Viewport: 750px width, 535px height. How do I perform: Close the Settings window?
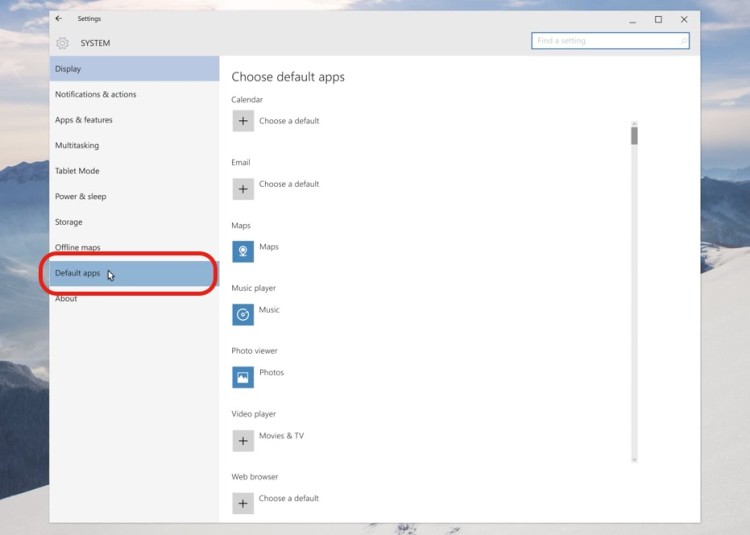point(684,20)
